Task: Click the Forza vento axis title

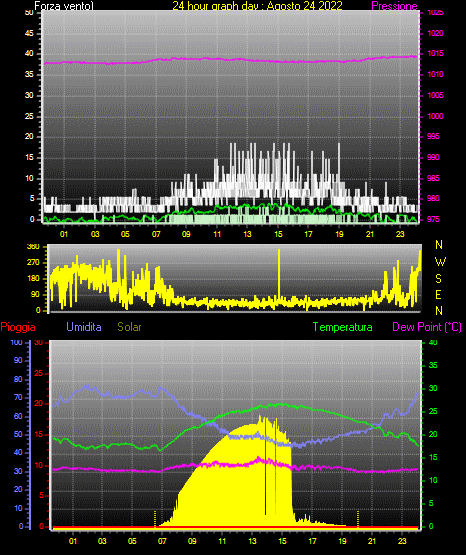Action: (x=64, y=6)
